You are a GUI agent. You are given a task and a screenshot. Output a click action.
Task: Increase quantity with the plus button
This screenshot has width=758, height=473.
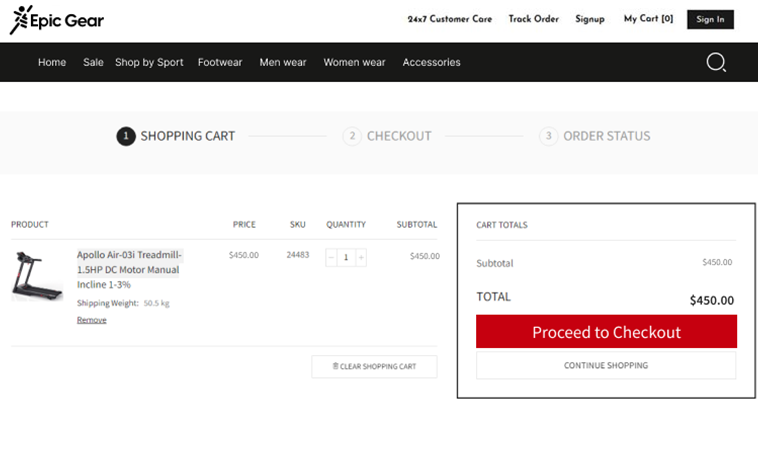(x=361, y=257)
